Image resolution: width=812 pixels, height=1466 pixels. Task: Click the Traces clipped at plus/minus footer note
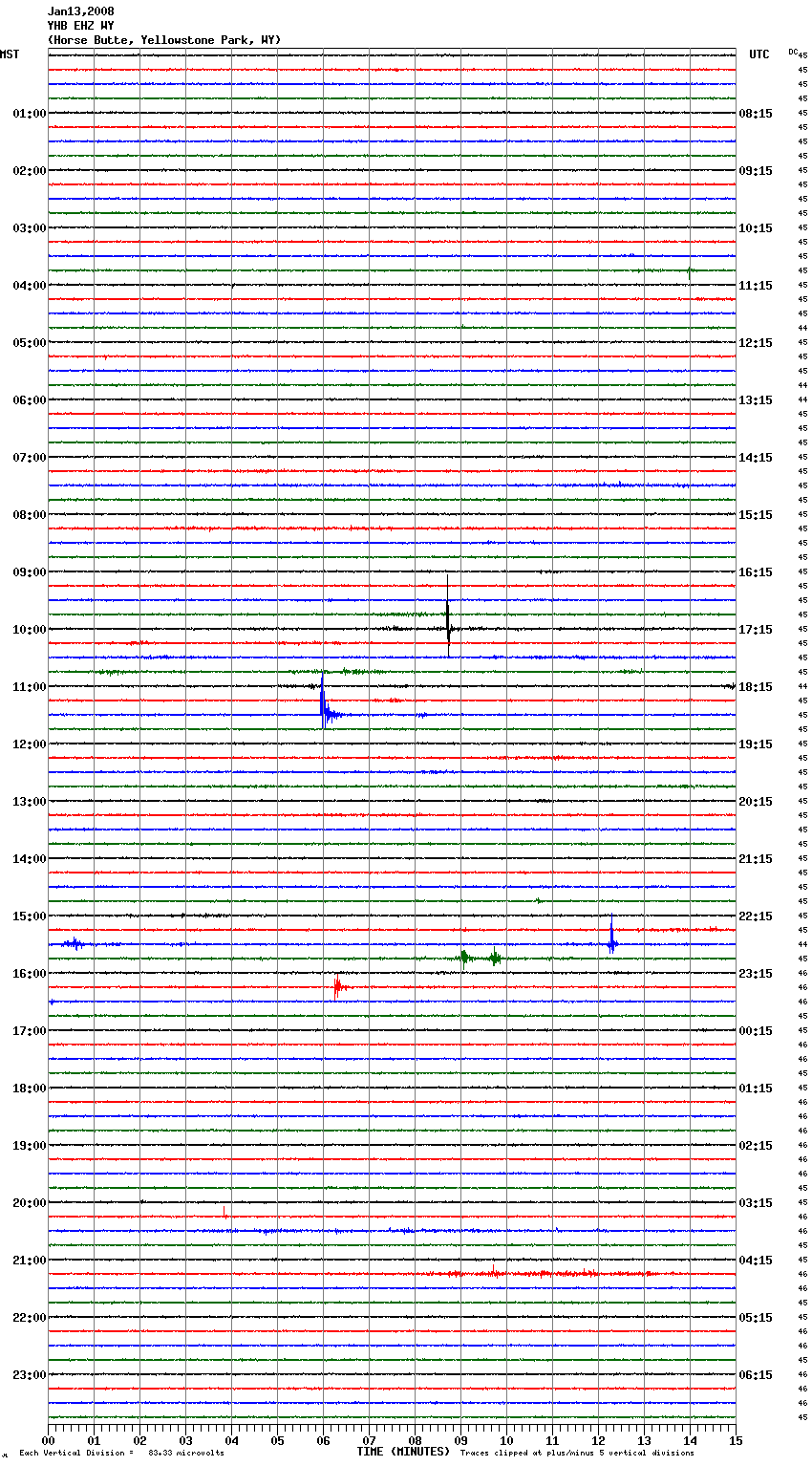[577, 1454]
